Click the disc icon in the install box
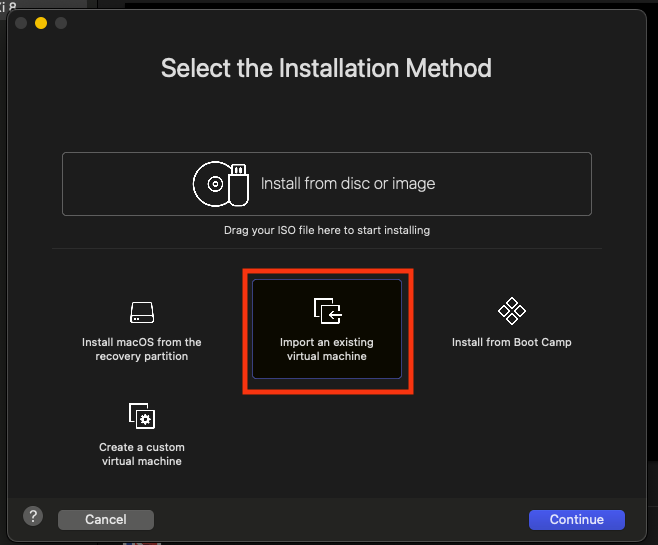658x545 pixels. tap(213, 184)
